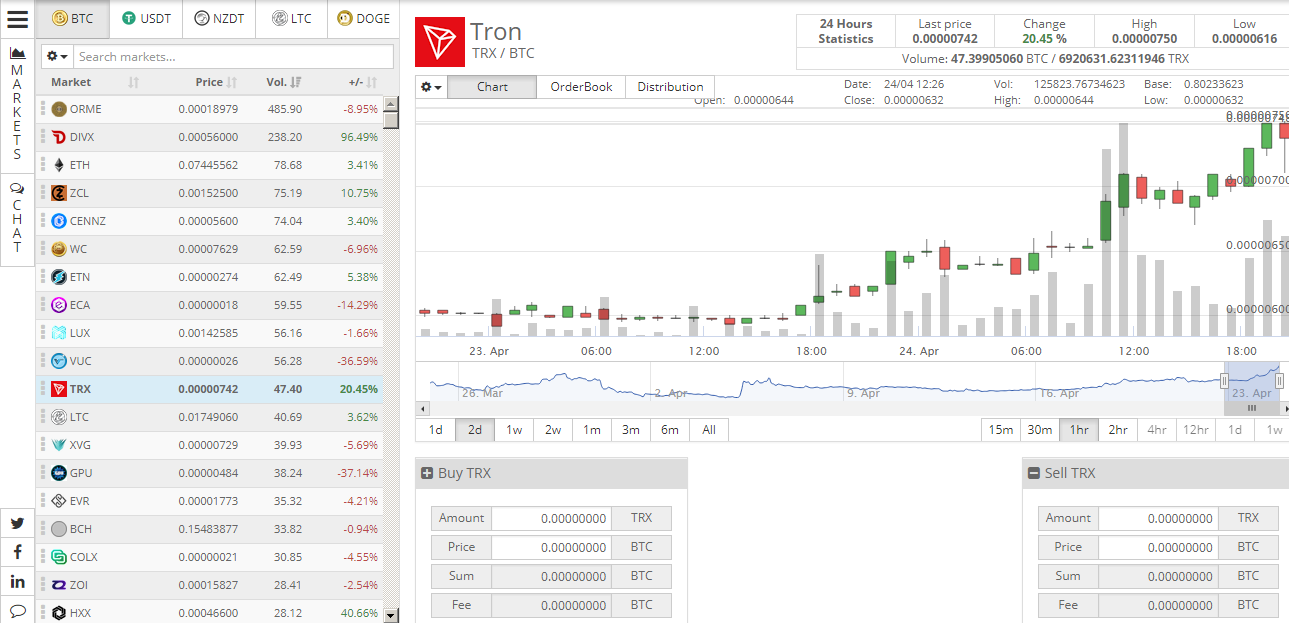
Task: Click the Sell TRX Amount field
Action: click(x=1158, y=518)
